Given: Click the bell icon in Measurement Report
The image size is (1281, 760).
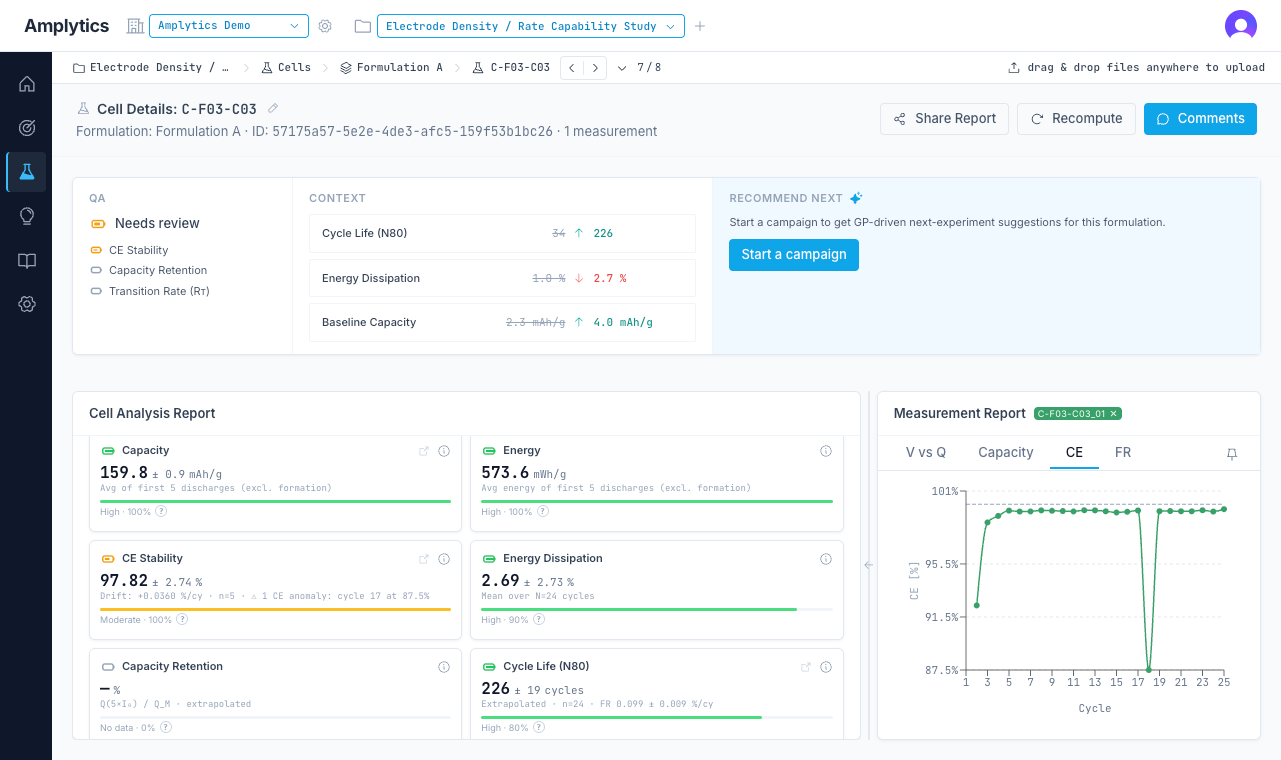Looking at the screenshot, I should coord(1232,454).
